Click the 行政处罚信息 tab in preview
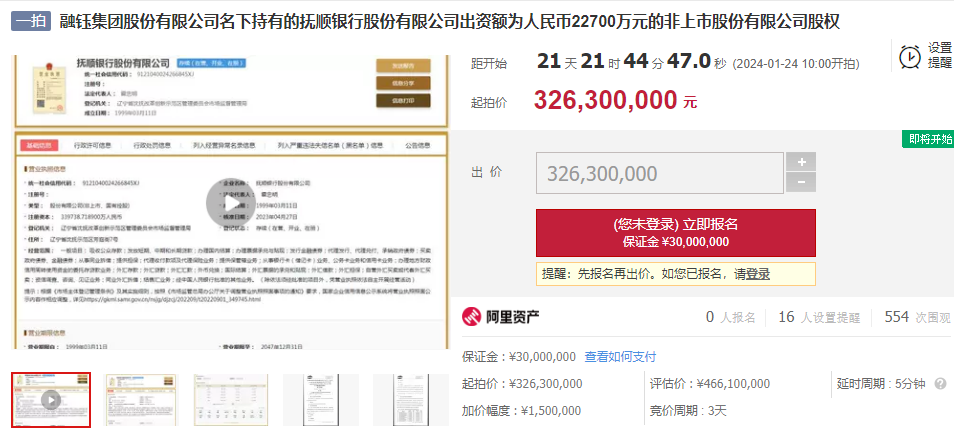954x446 pixels. point(151,145)
